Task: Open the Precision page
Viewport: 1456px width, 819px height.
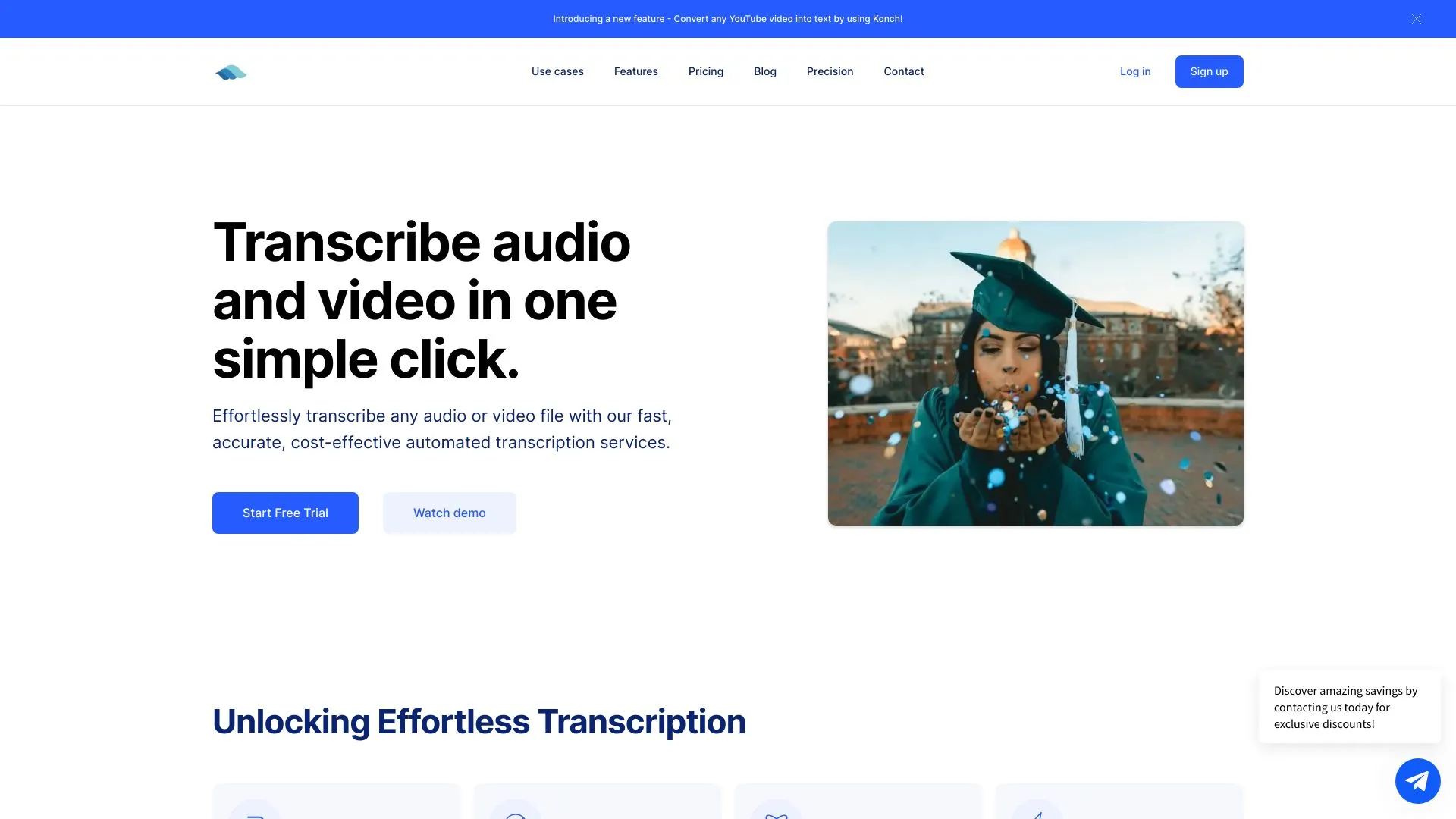Action: [830, 71]
